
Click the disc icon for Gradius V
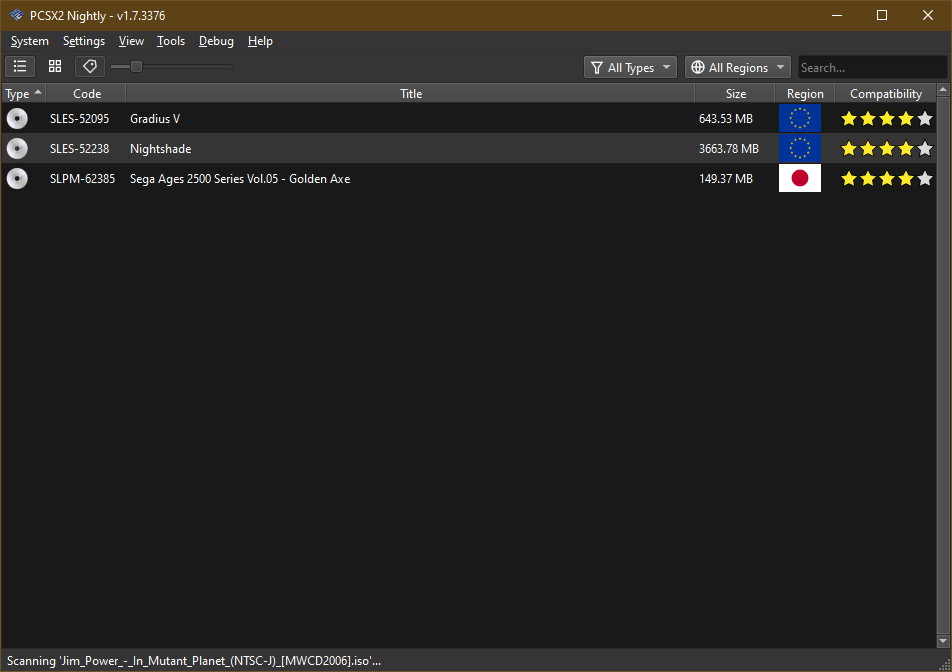tap(17, 118)
